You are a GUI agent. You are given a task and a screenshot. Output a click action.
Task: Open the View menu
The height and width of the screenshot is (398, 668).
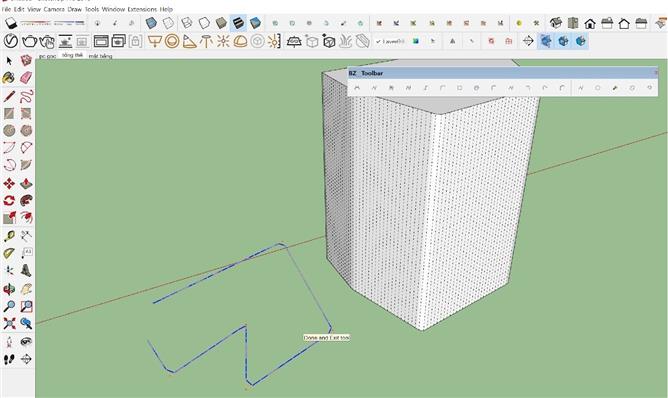[34, 9]
